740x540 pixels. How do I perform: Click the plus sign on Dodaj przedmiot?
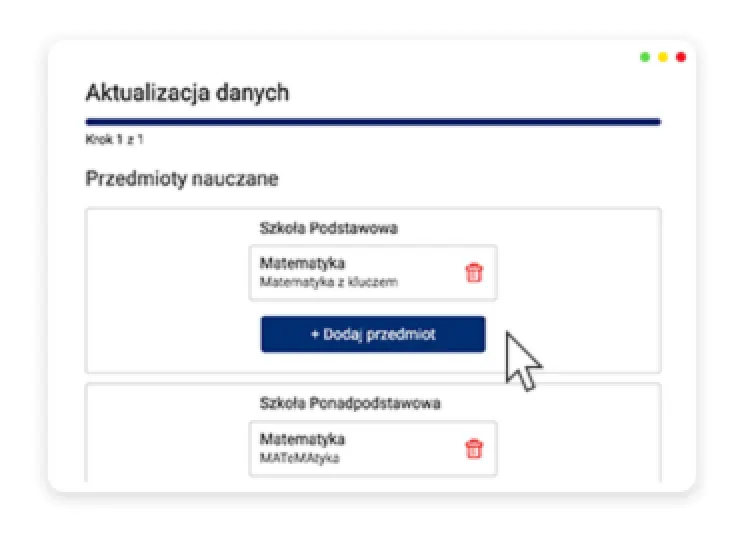[315, 334]
